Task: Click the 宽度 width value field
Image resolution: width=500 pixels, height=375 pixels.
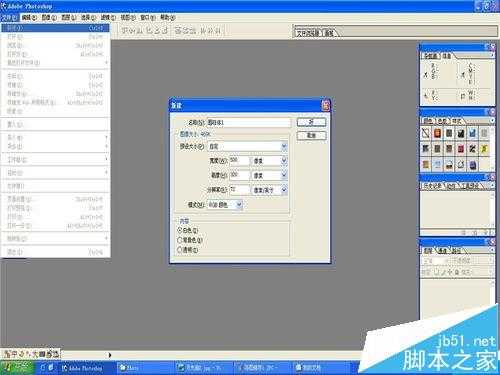Action: 239,161
